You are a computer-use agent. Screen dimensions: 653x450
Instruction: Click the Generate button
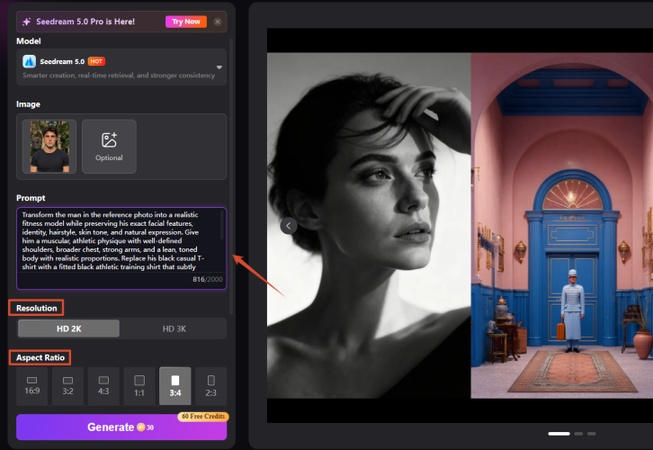tap(121, 427)
